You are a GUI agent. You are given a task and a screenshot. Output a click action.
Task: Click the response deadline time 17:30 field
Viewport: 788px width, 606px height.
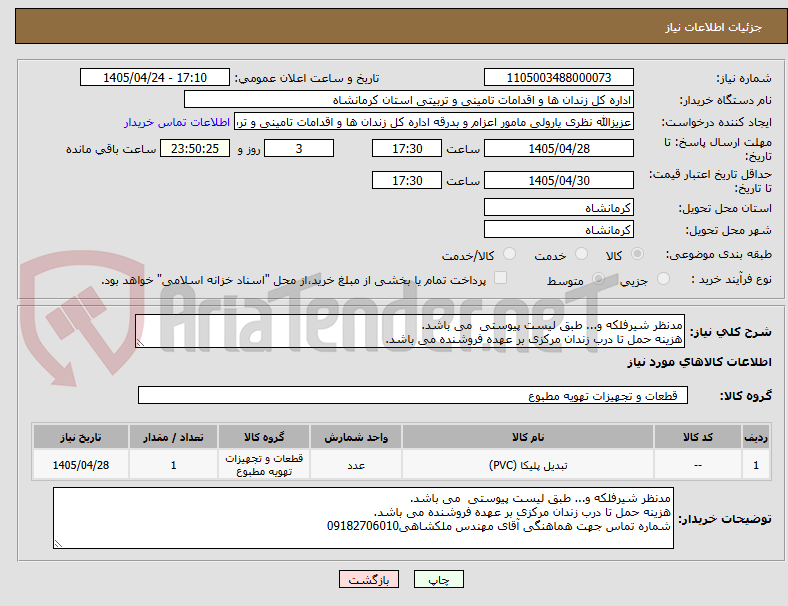[407, 149]
